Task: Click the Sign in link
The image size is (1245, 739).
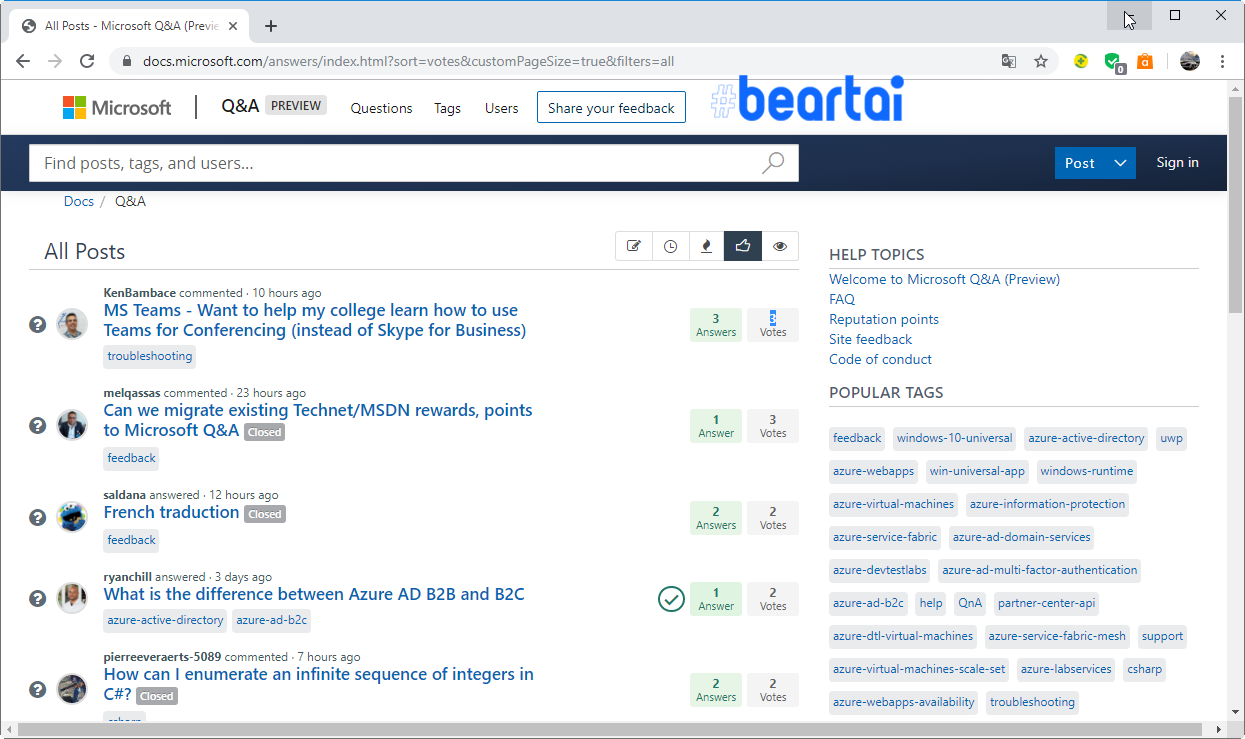Action: [x=1177, y=162]
